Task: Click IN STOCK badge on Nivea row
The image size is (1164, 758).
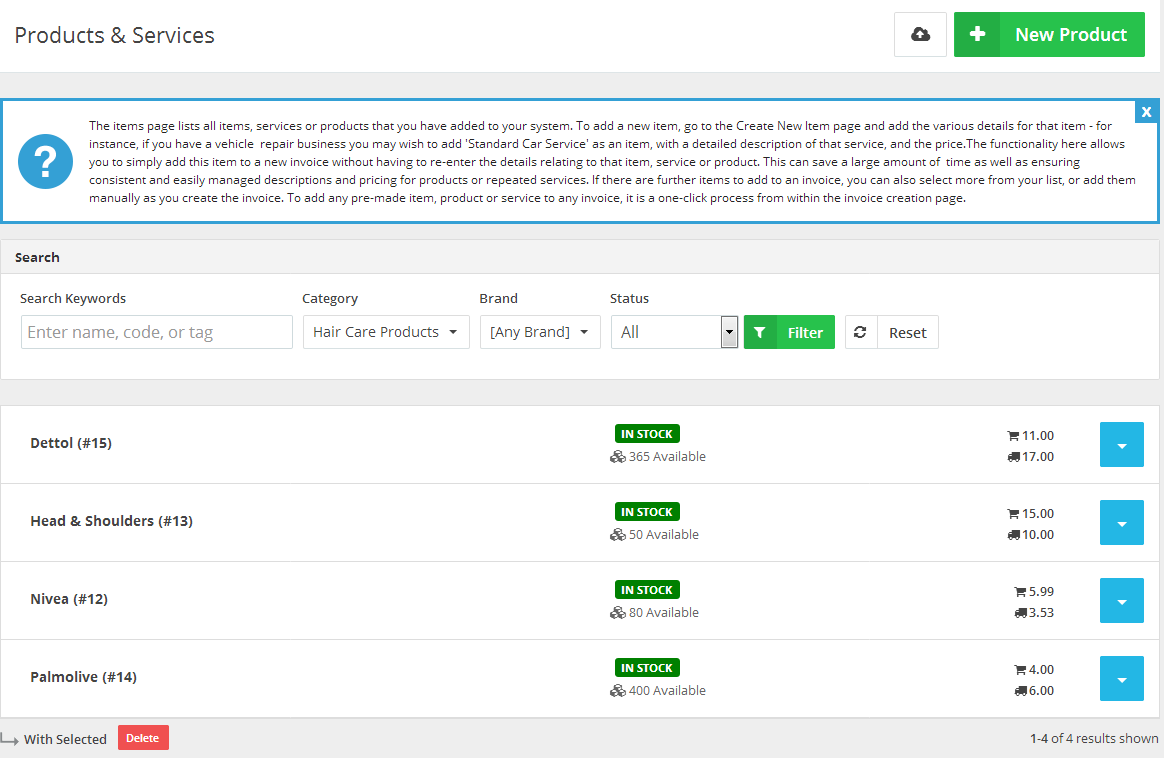Action: (x=647, y=589)
